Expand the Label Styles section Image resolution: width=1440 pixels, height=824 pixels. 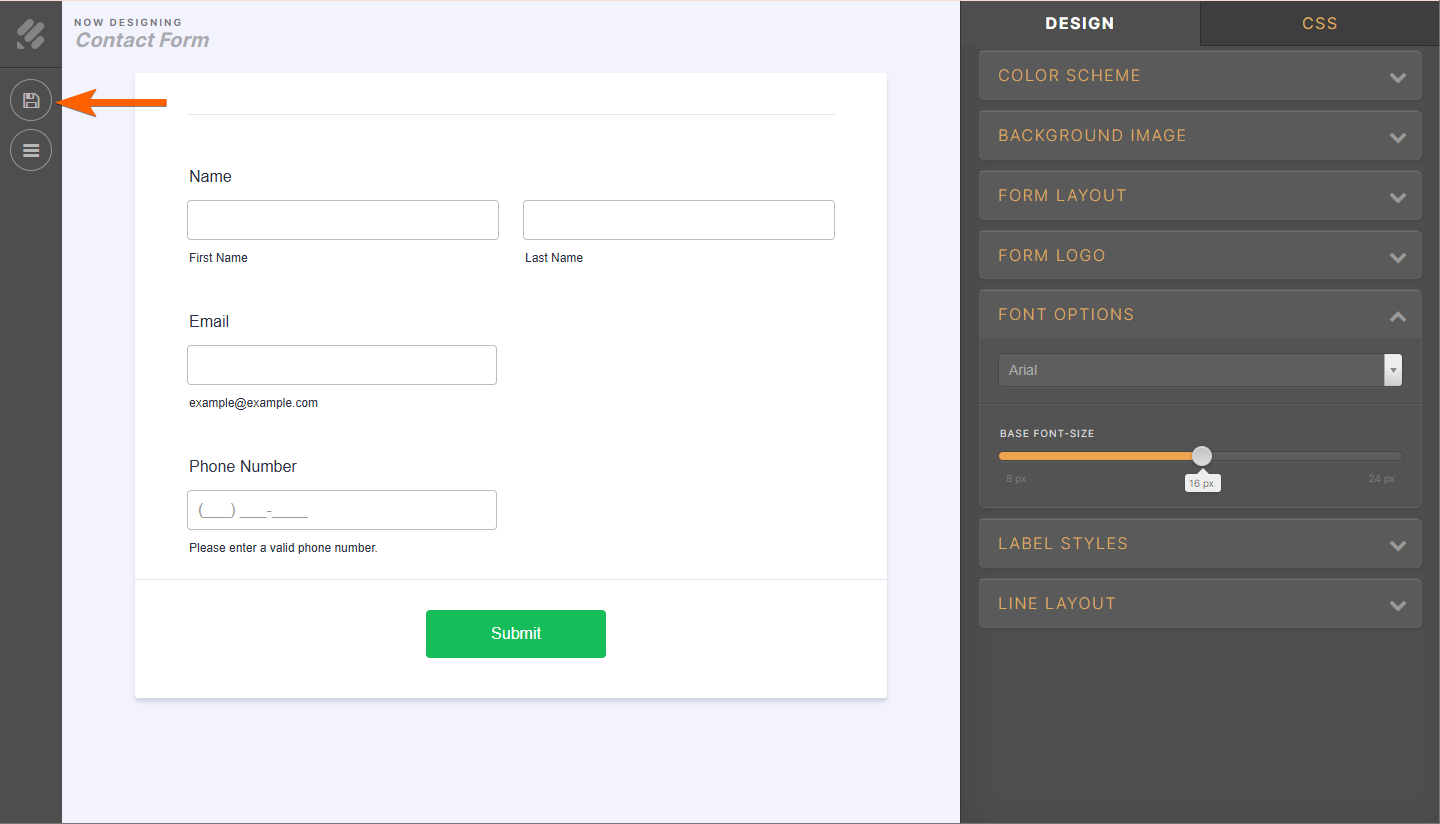(1199, 543)
